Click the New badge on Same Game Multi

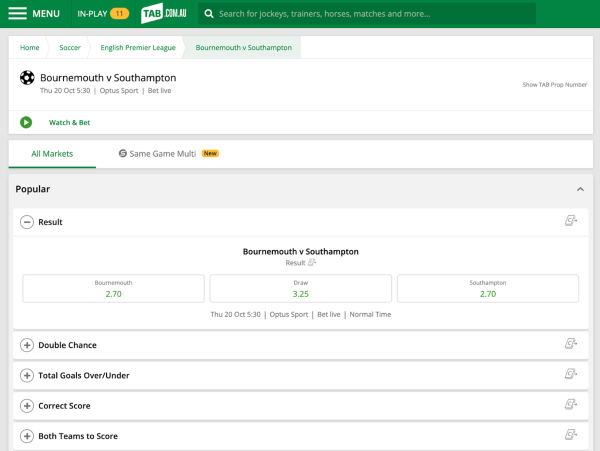pos(210,153)
